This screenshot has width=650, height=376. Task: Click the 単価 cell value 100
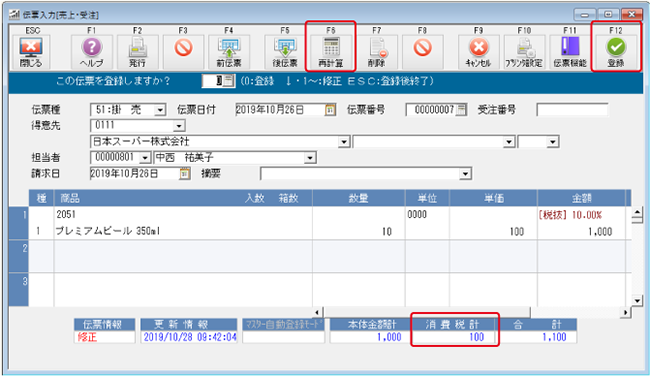click(x=517, y=232)
